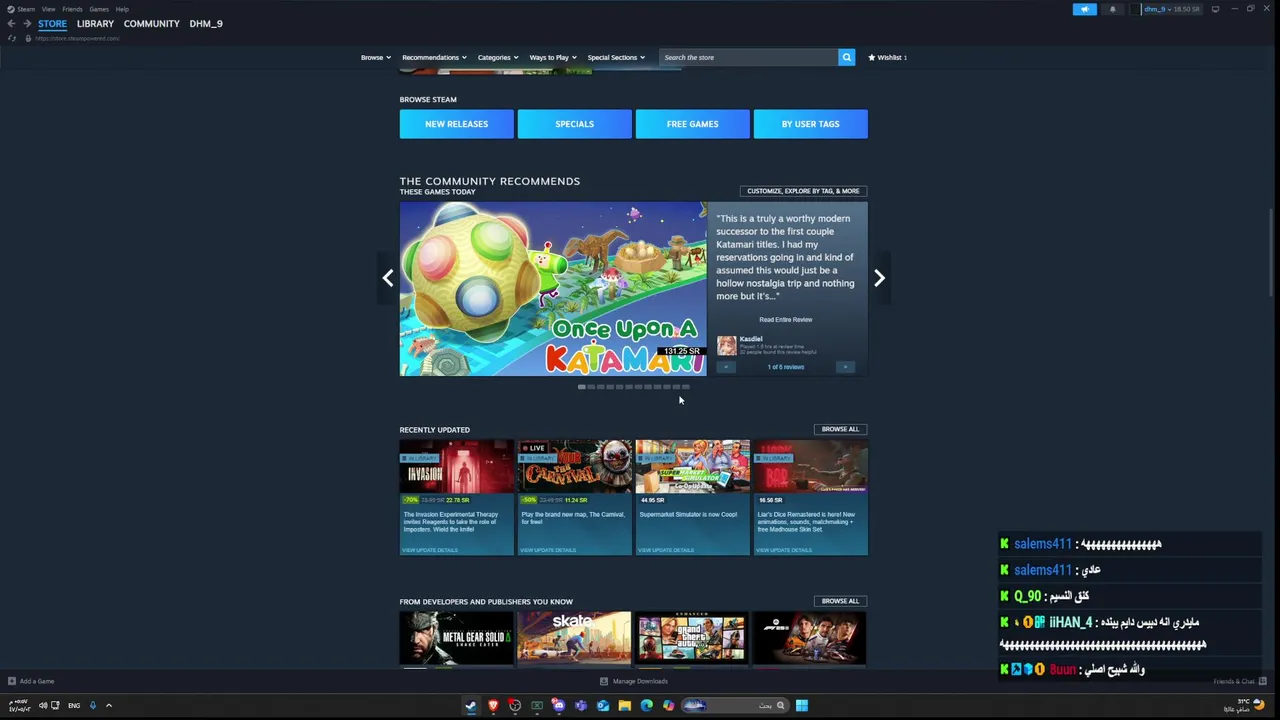The width and height of the screenshot is (1280, 720).
Task: Click the microphone tray icon
Action: tap(92, 705)
